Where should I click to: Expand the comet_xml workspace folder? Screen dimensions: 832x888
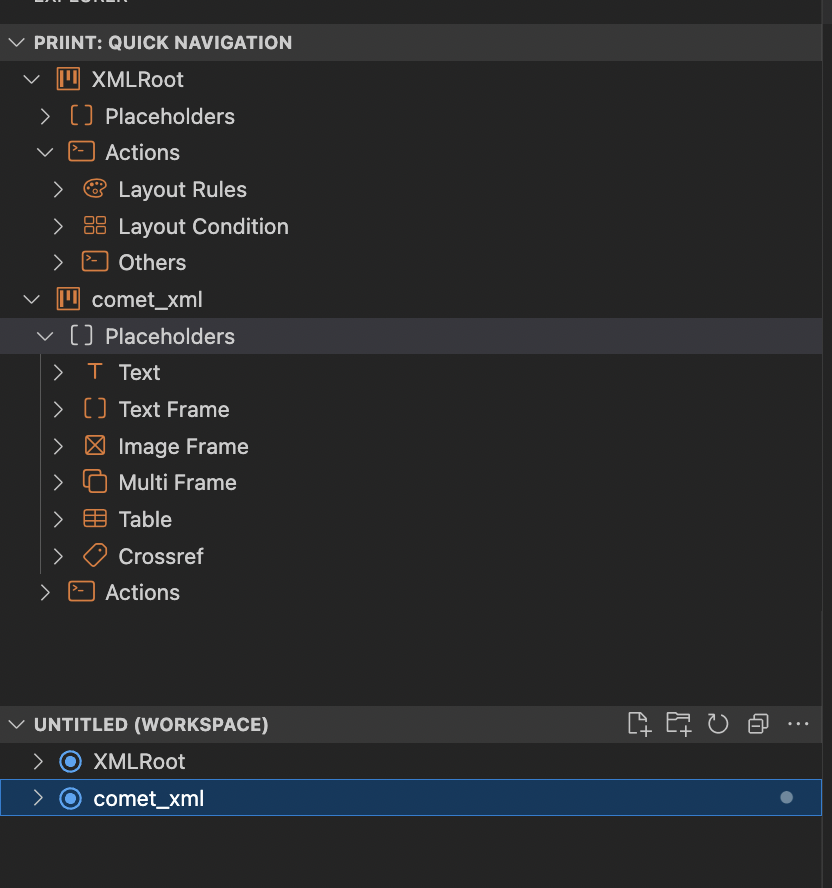pyautogui.click(x=39, y=798)
